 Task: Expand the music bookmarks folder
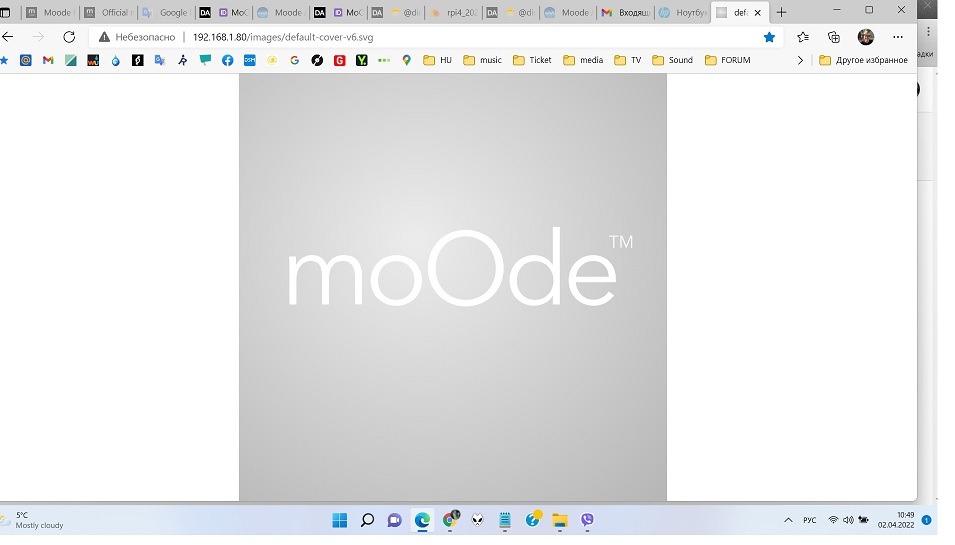point(482,60)
